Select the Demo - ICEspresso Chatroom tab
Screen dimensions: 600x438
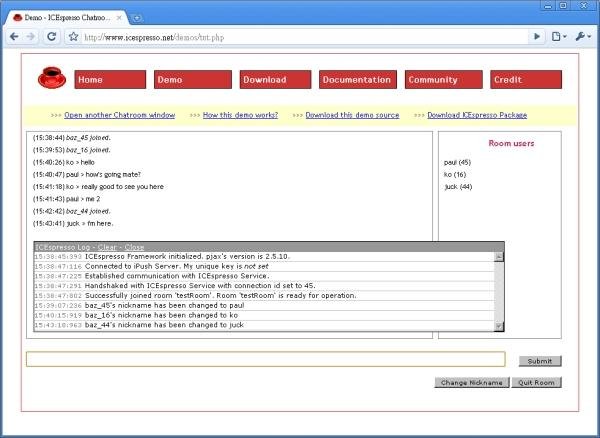(x=67, y=18)
